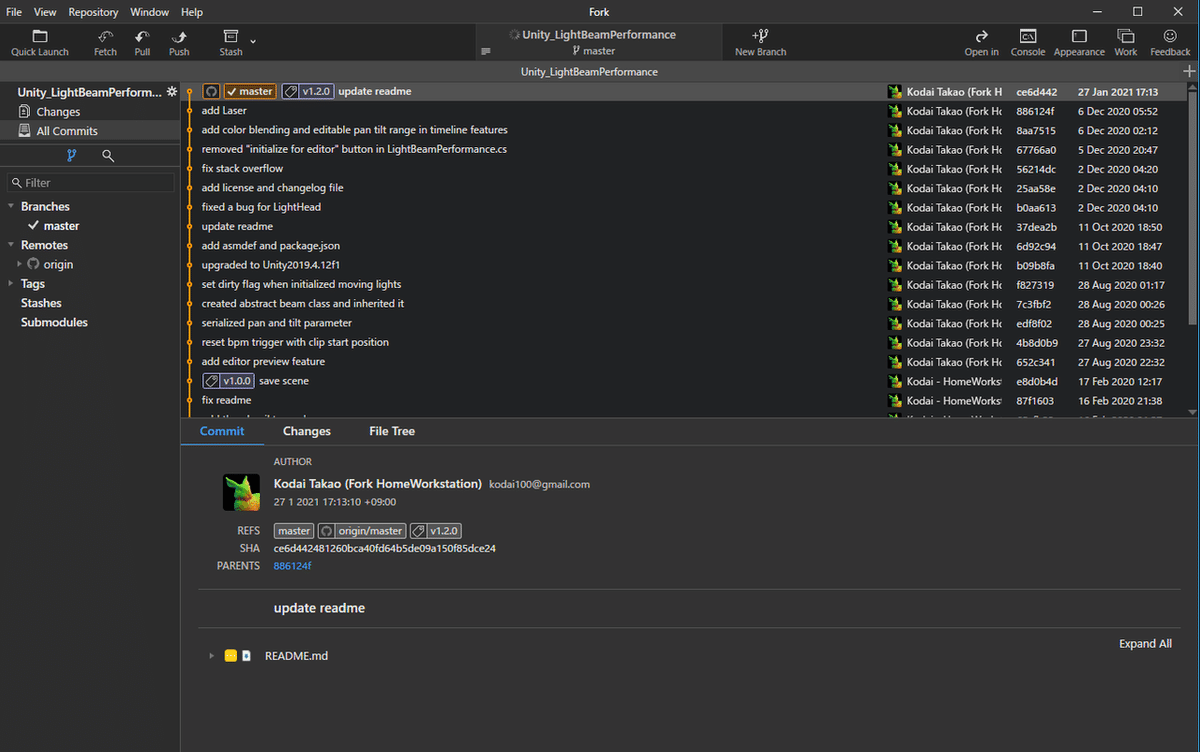Open Quick Launch from the toolbar
This screenshot has height=752, width=1200.
tap(40, 43)
